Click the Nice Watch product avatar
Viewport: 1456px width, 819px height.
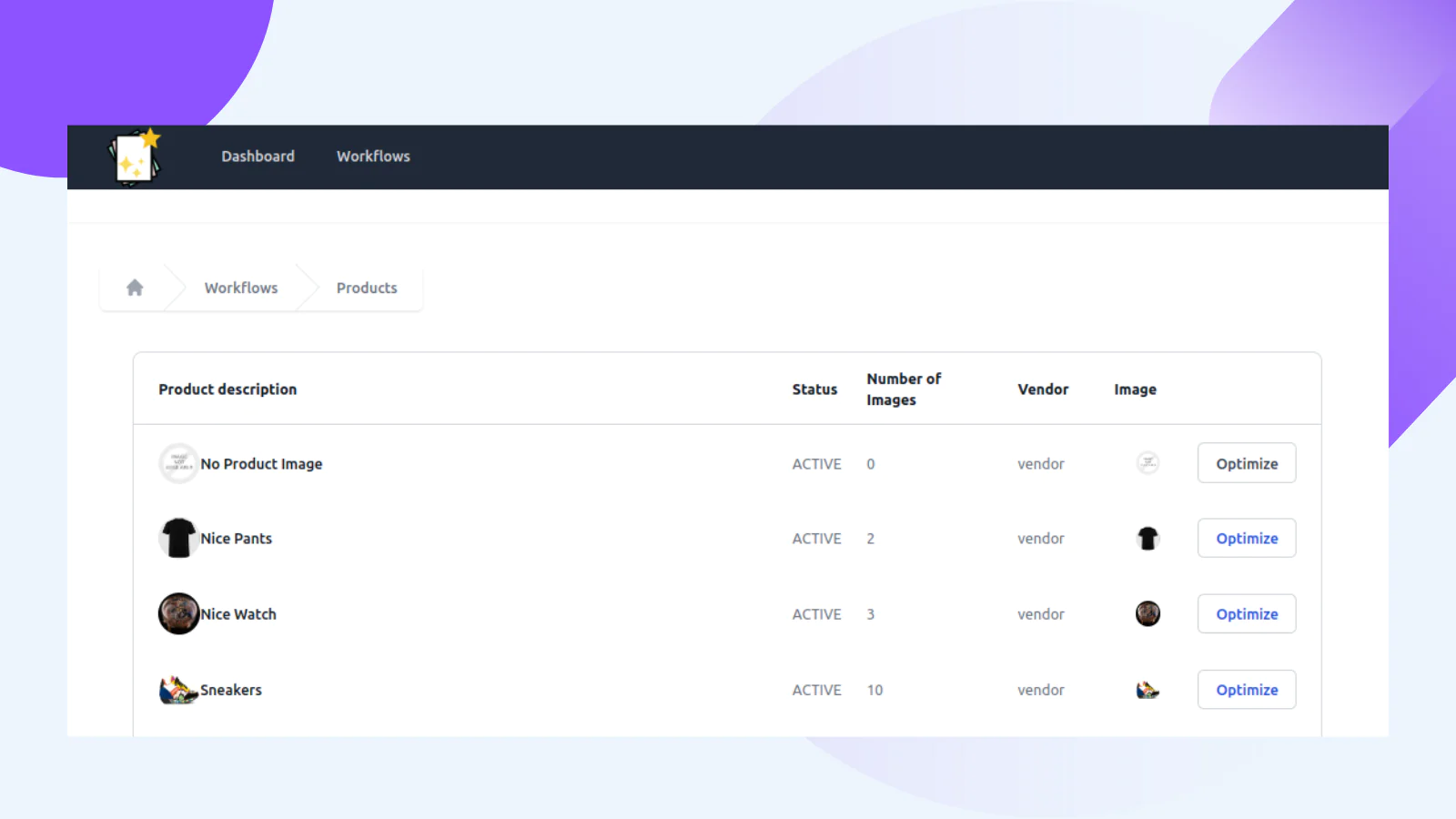point(178,613)
